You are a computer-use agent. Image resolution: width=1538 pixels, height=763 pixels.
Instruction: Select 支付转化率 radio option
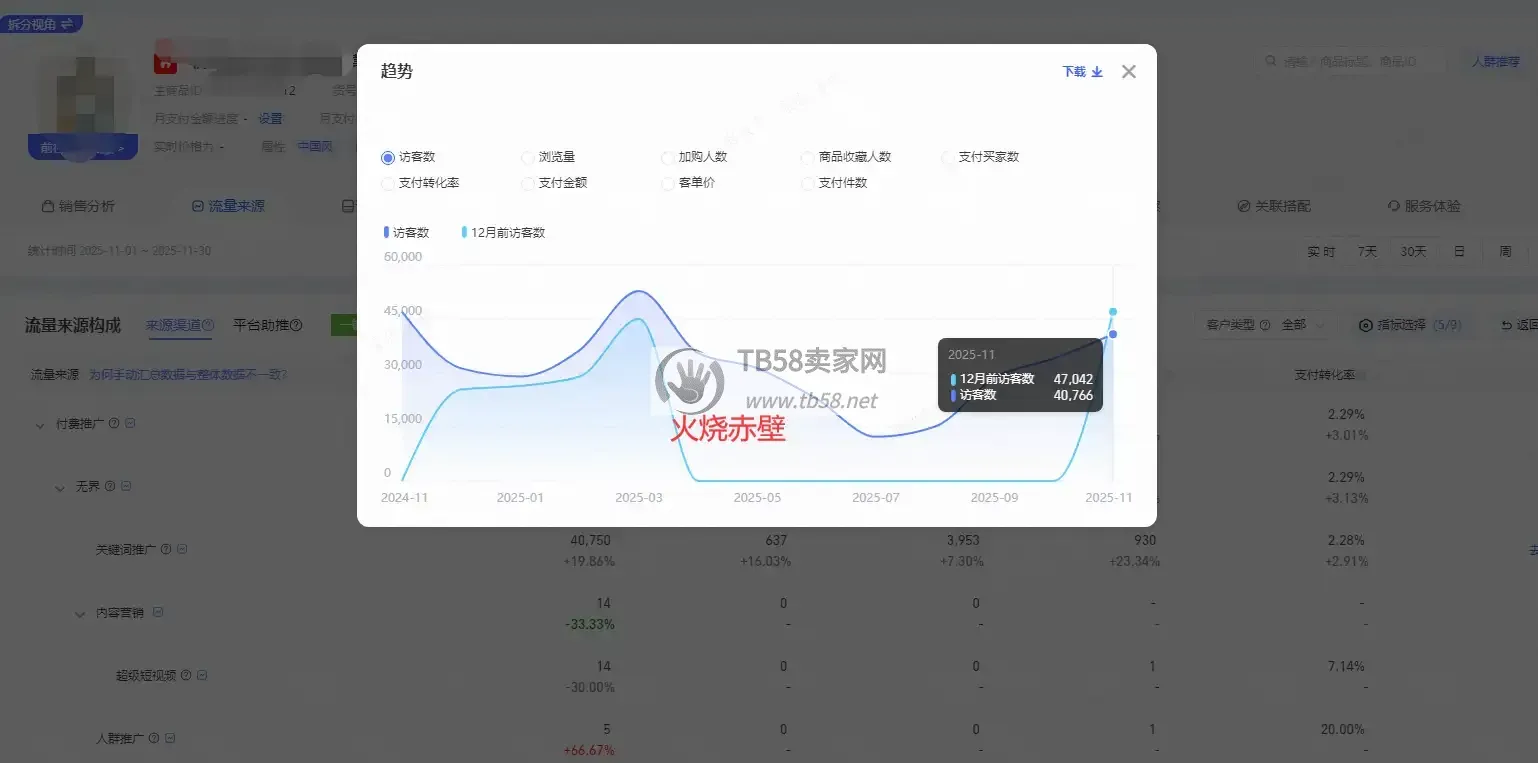388,183
